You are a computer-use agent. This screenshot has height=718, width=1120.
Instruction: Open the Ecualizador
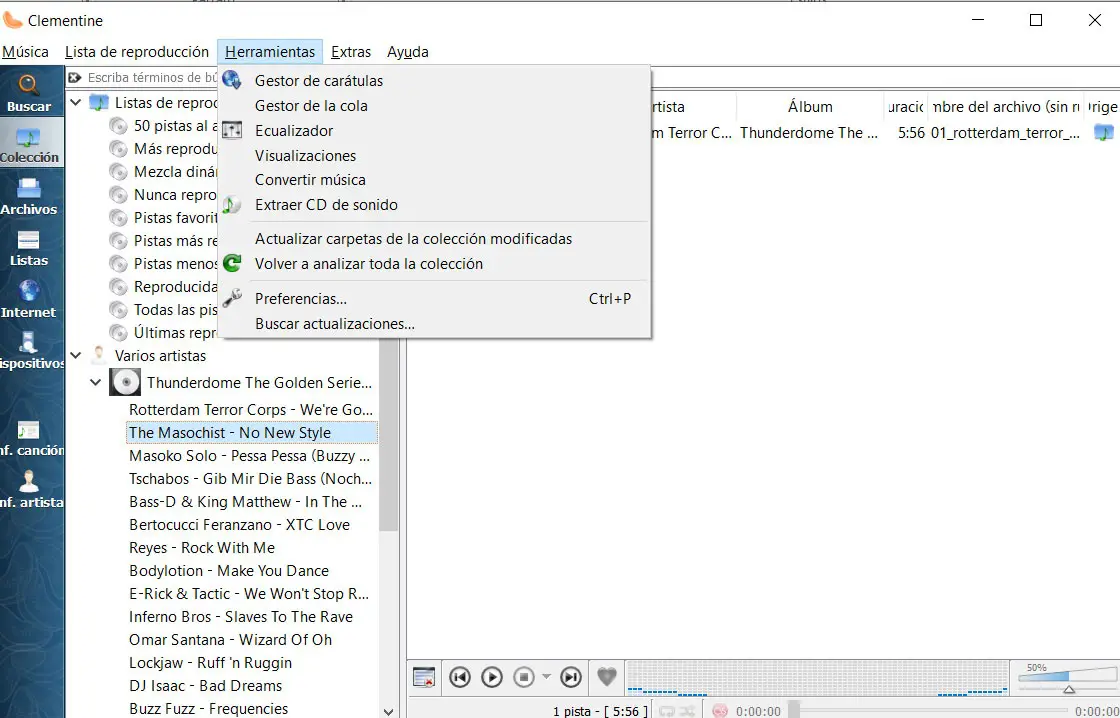pos(434,131)
